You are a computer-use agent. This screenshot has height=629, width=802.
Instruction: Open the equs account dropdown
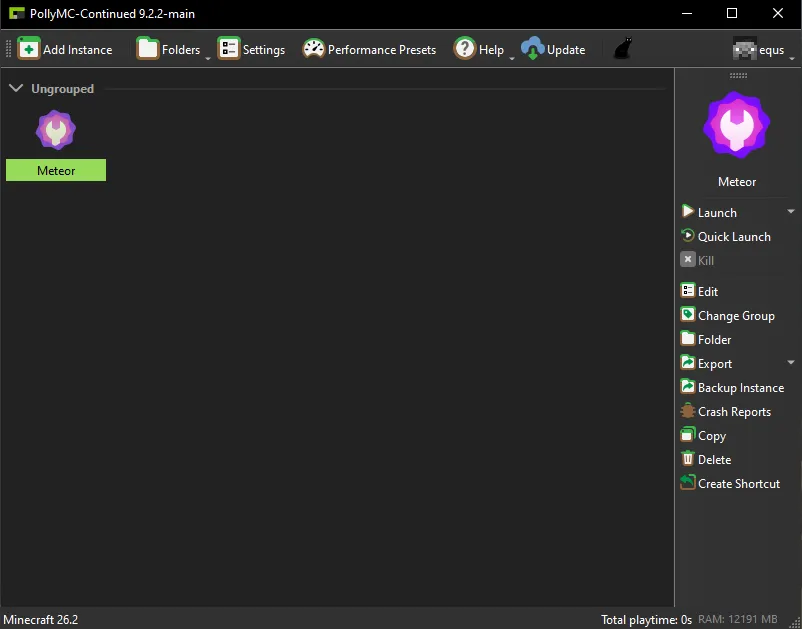coord(763,50)
